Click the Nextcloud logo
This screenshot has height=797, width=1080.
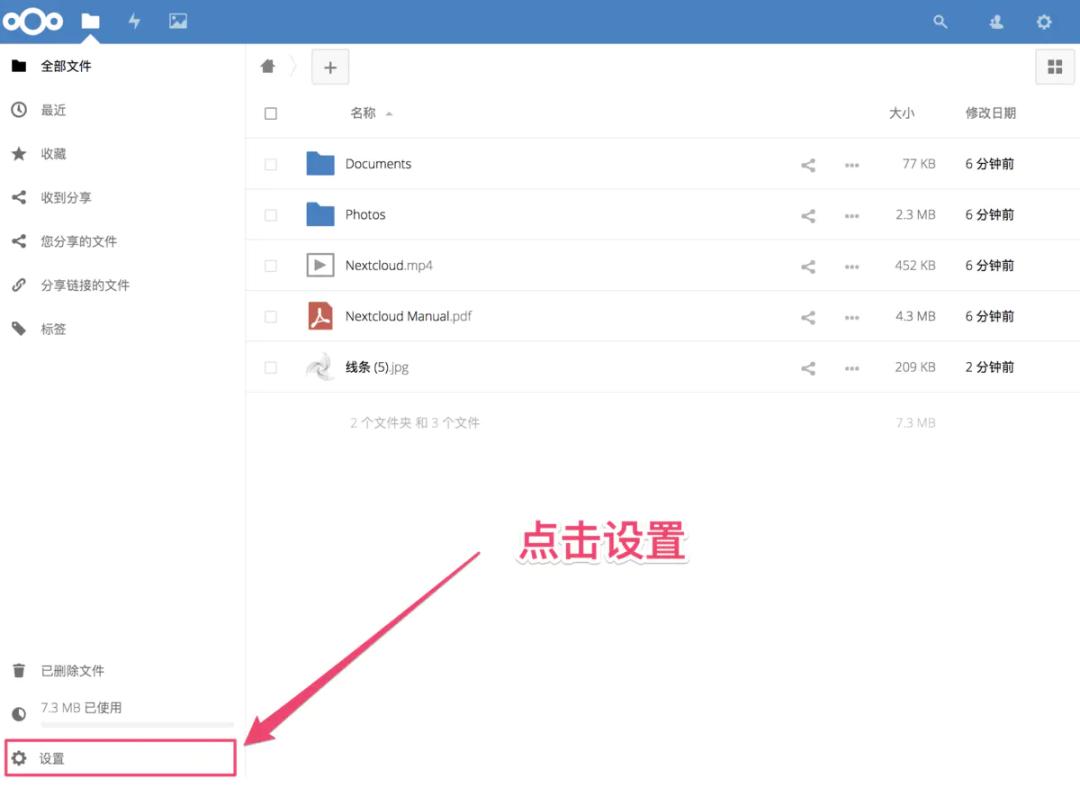click(x=33, y=21)
